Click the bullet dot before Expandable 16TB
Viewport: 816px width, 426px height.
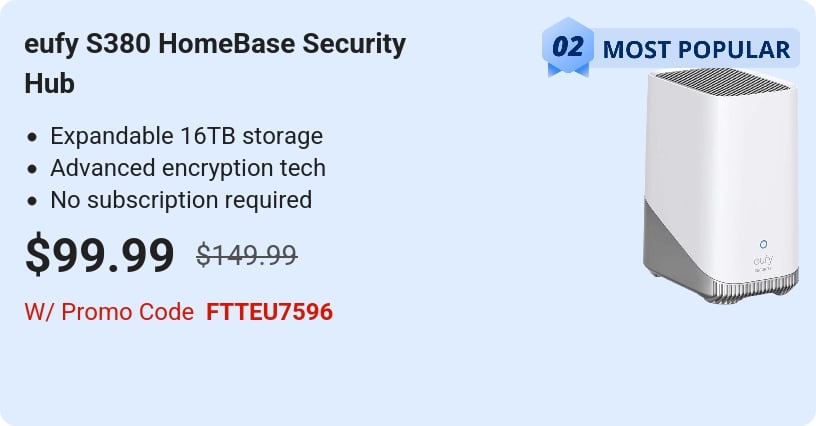(32, 137)
